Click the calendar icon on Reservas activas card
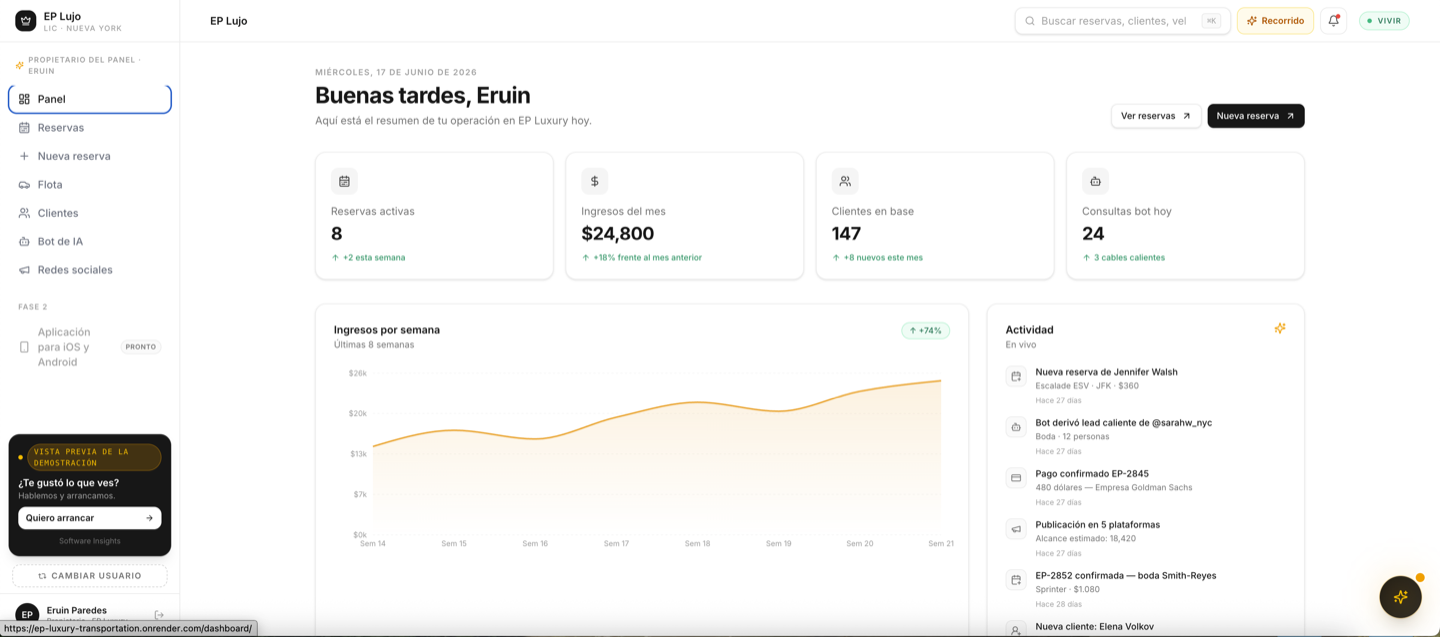Screen dimensions: 1440x637 (x=344, y=181)
